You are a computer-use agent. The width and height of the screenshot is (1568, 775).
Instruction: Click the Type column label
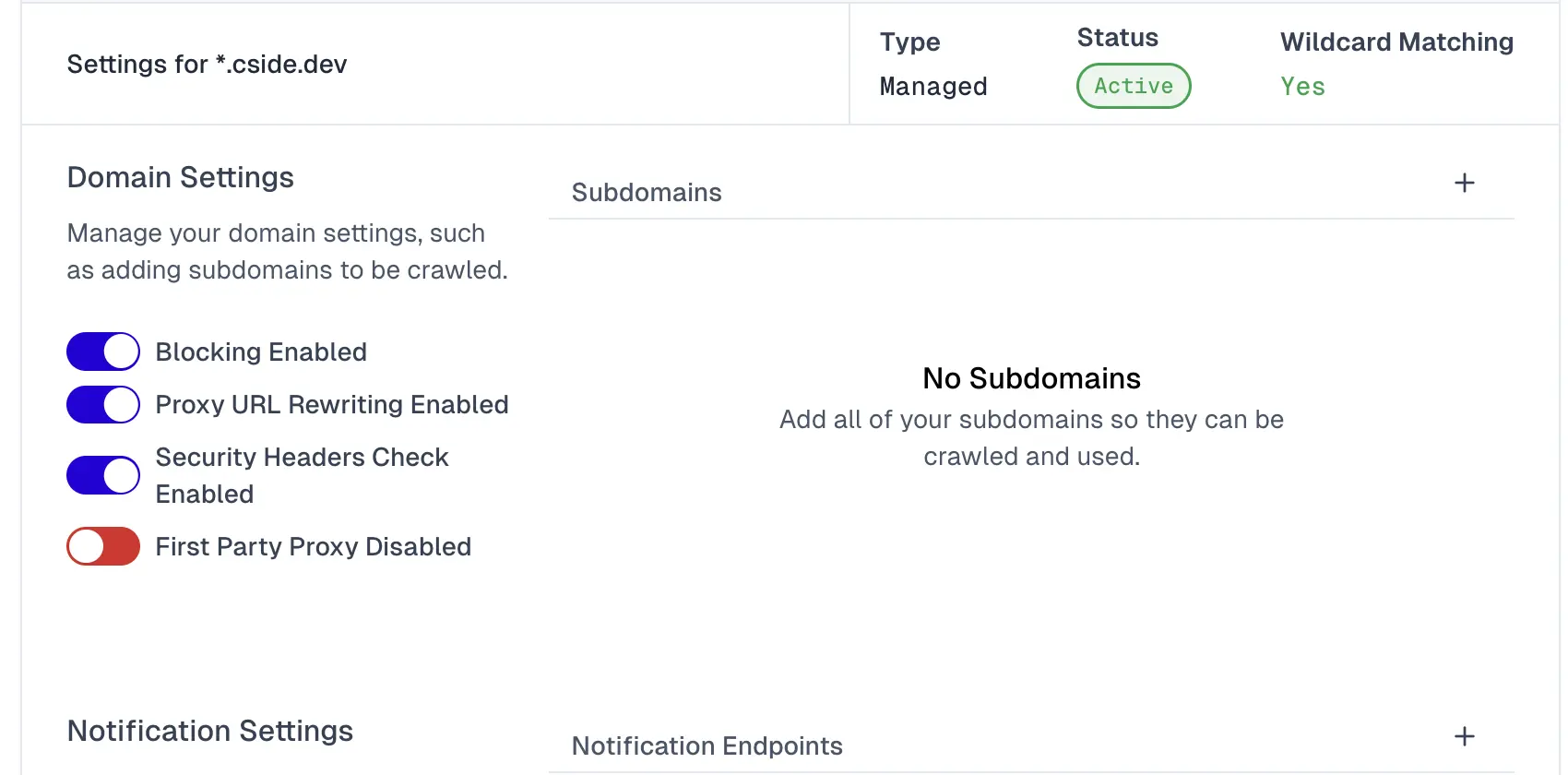tap(909, 42)
